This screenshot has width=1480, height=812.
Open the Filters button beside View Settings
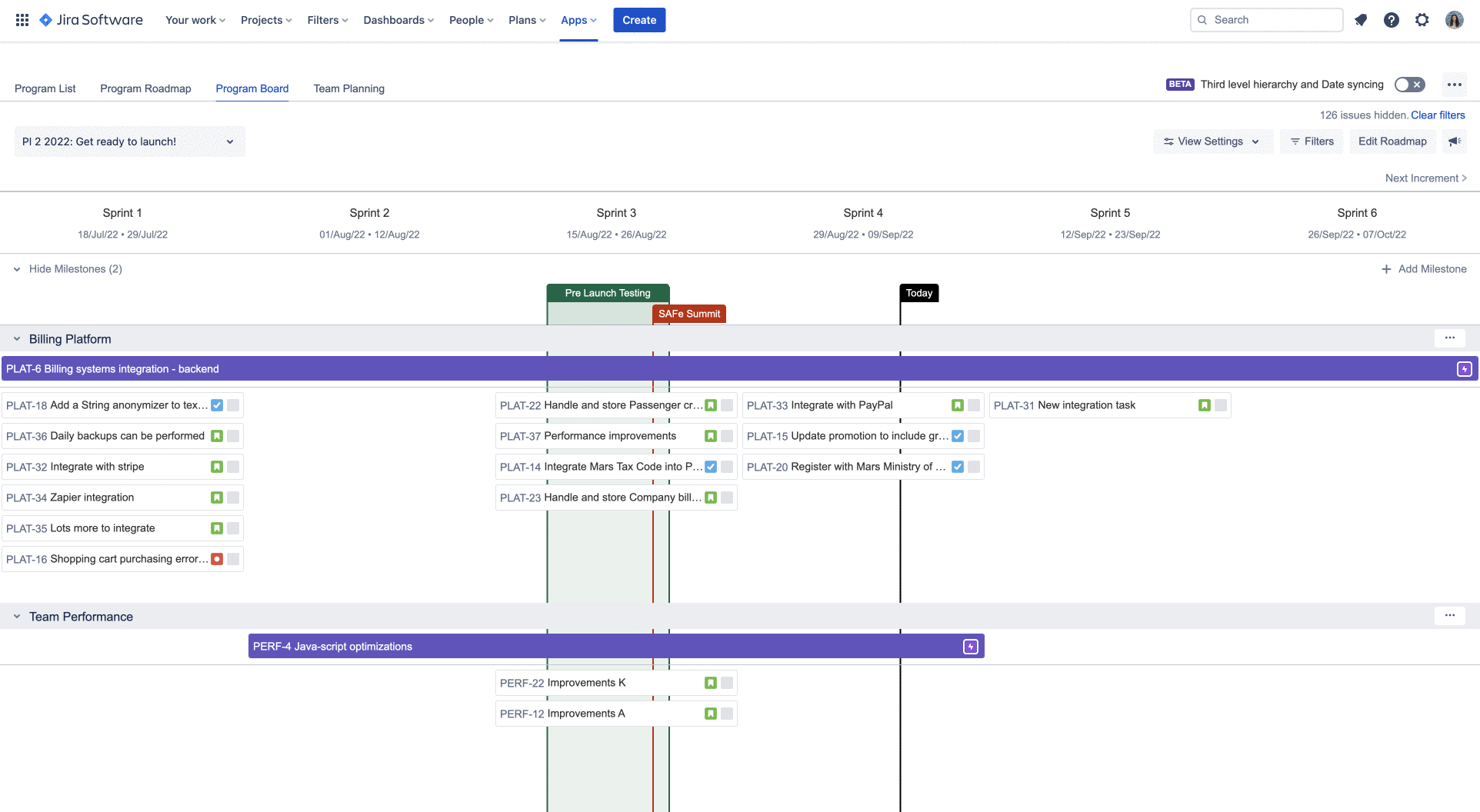(x=1312, y=141)
